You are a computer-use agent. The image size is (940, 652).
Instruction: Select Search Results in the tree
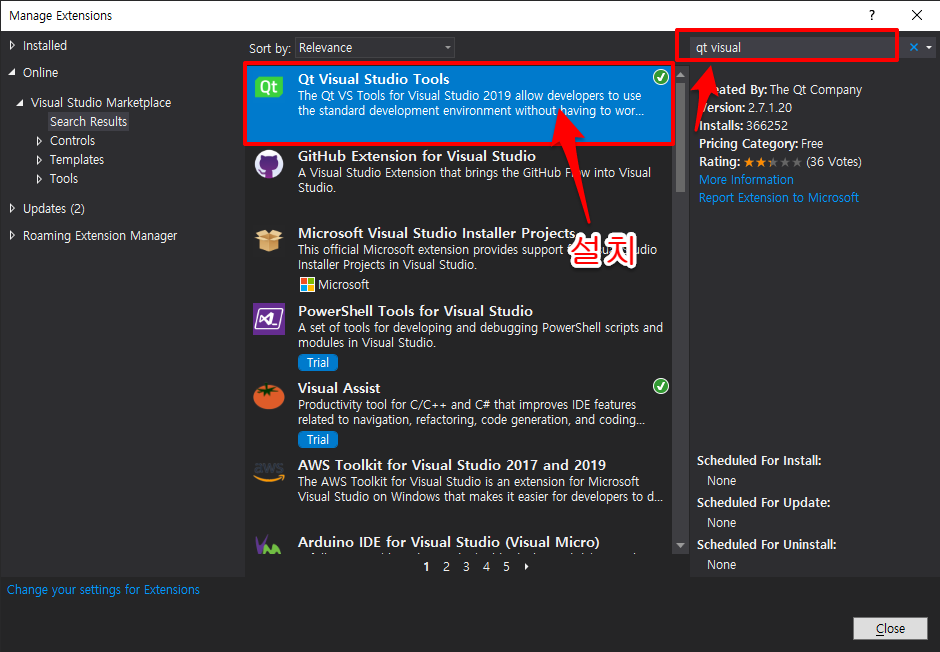tap(88, 122)
